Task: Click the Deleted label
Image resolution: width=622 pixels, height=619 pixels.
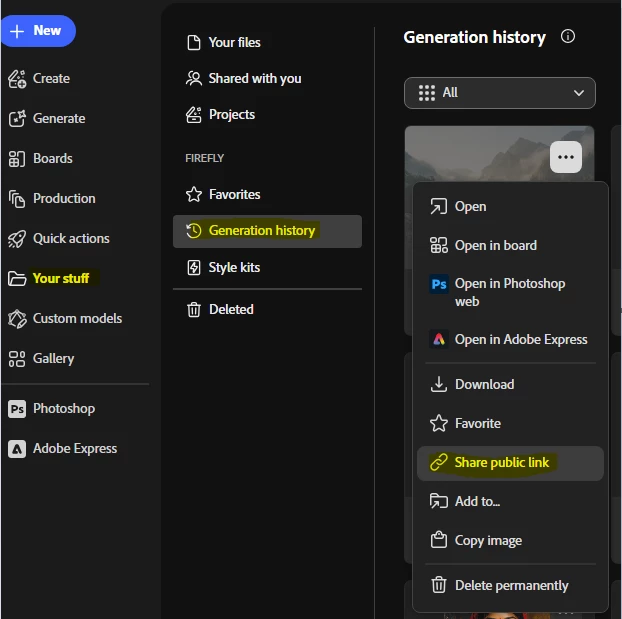Action: tap(231, 310)
